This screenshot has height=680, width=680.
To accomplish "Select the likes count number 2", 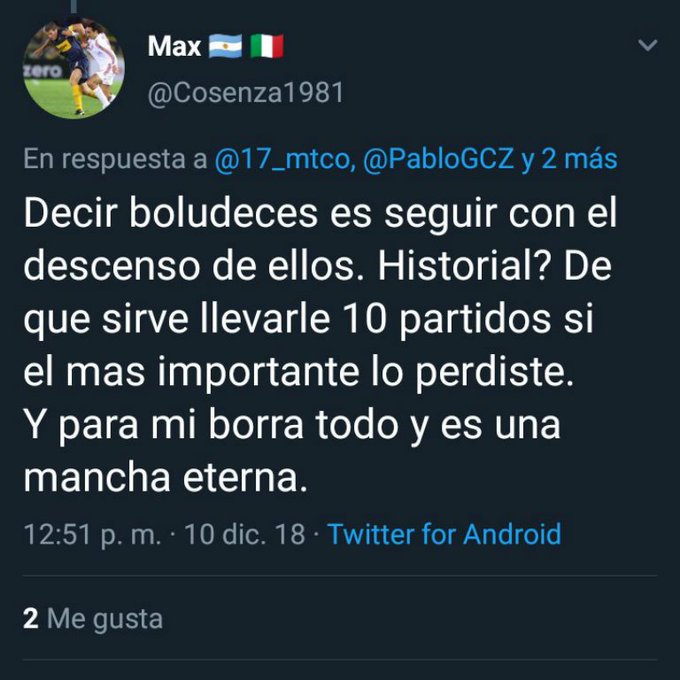I will (x=30, y=618).
